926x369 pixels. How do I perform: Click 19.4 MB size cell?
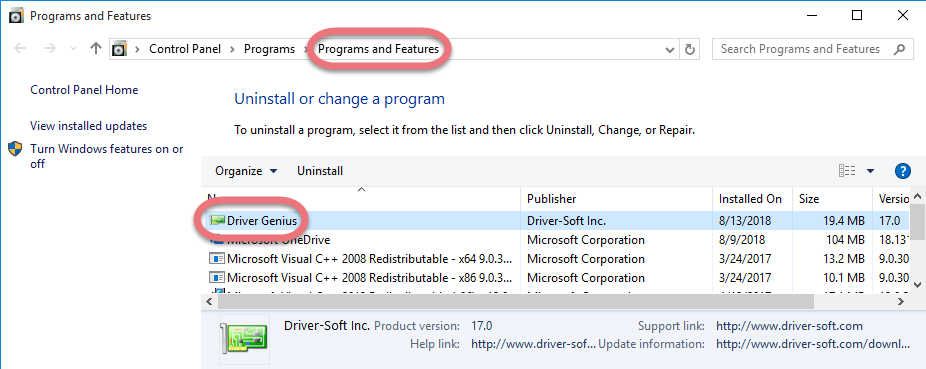click(843, 221)
